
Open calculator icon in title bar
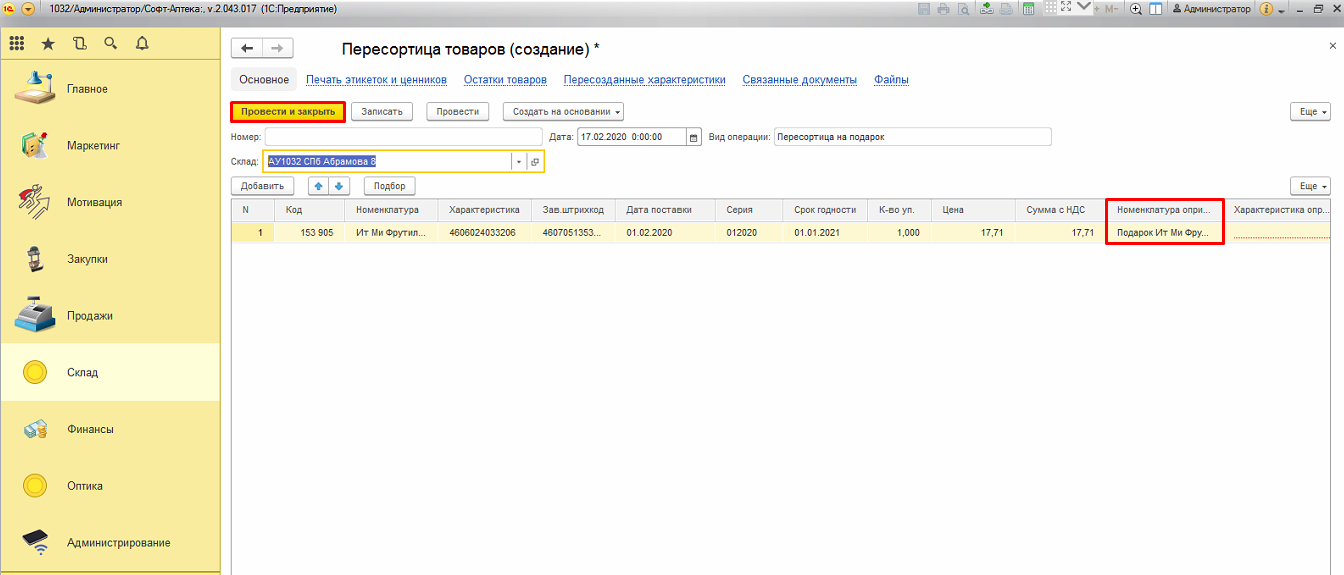pos(1028,9)
